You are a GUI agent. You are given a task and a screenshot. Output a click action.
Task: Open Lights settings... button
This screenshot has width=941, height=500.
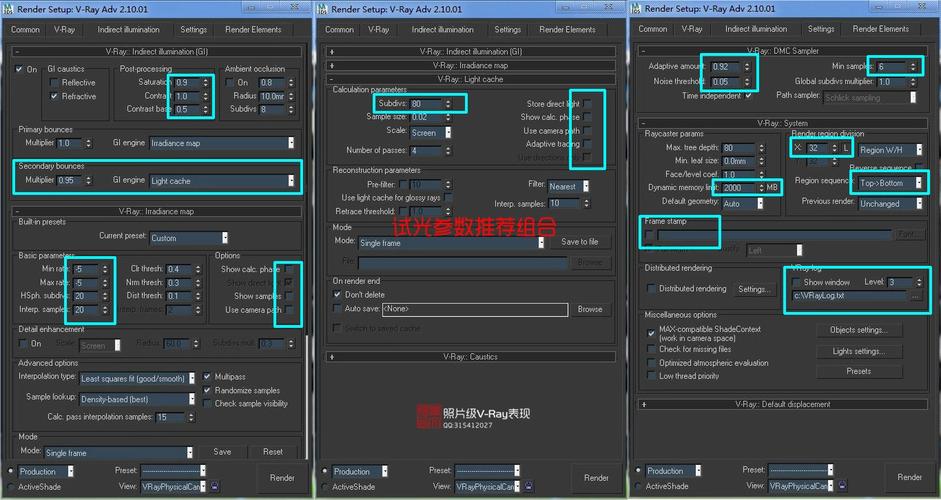(859, 351)
